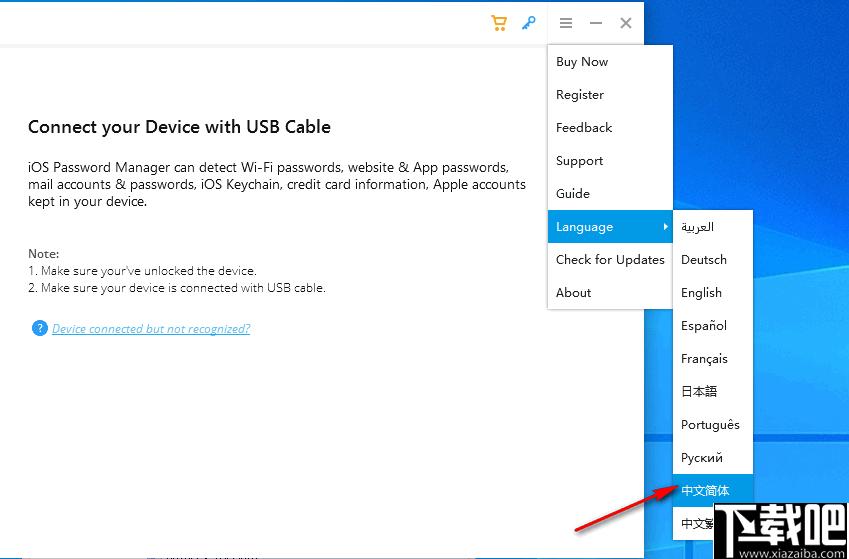Open the About entry

pyautogui.click(x=574, y=293)
